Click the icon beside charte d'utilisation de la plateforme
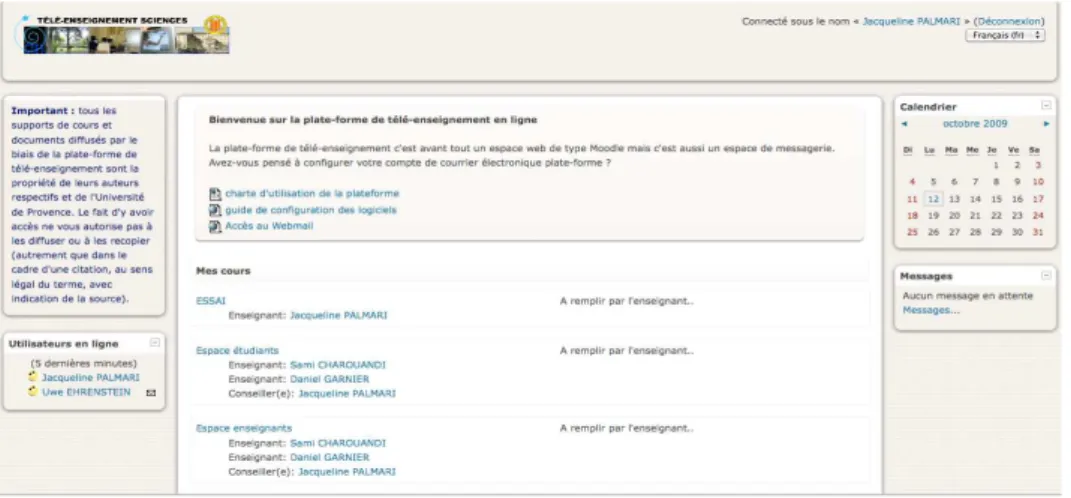Viewport: 1071px width, 498px height. 215,194
